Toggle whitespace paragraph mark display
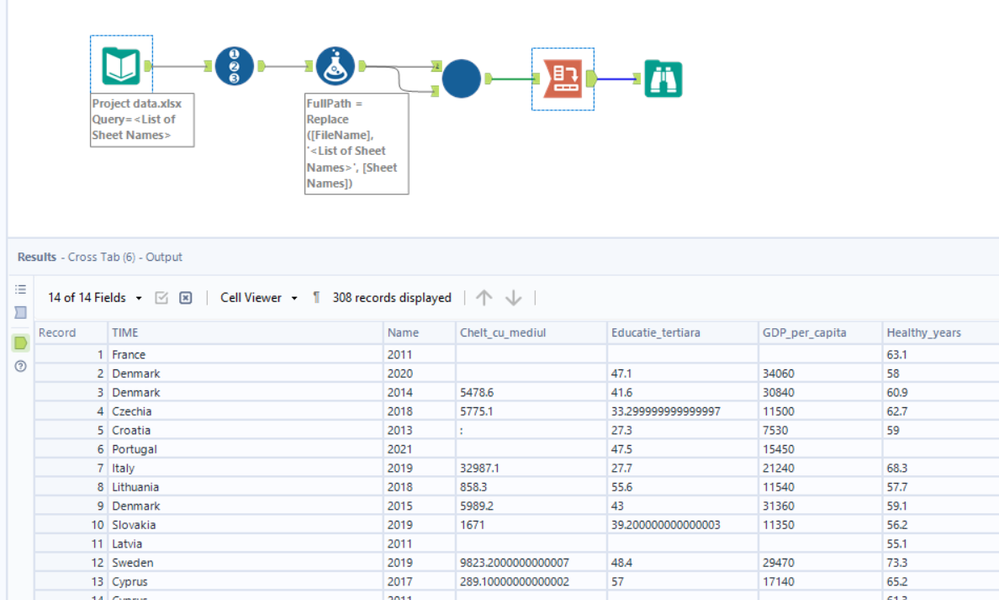The width and height of the screenshot is (999, 600). (316, 298)
